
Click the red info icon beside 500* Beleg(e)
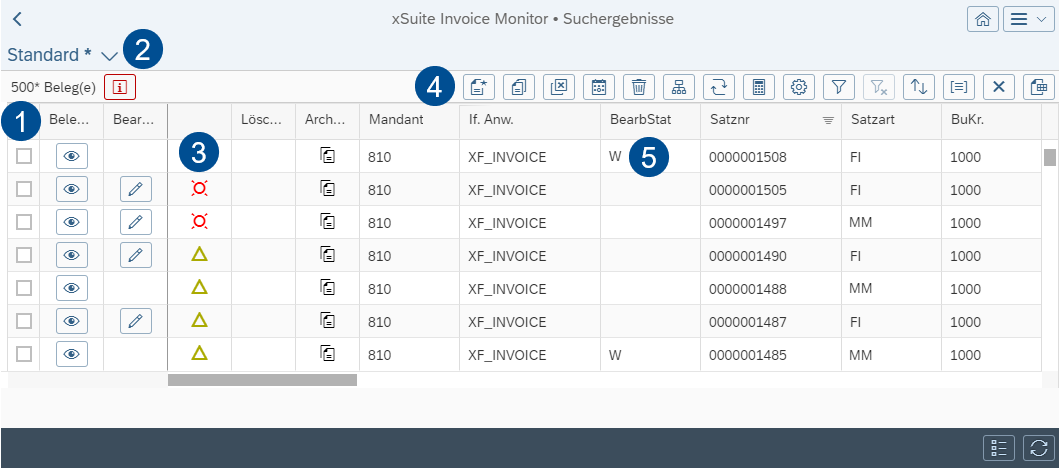pyautogui.click(x=120, y=86)
